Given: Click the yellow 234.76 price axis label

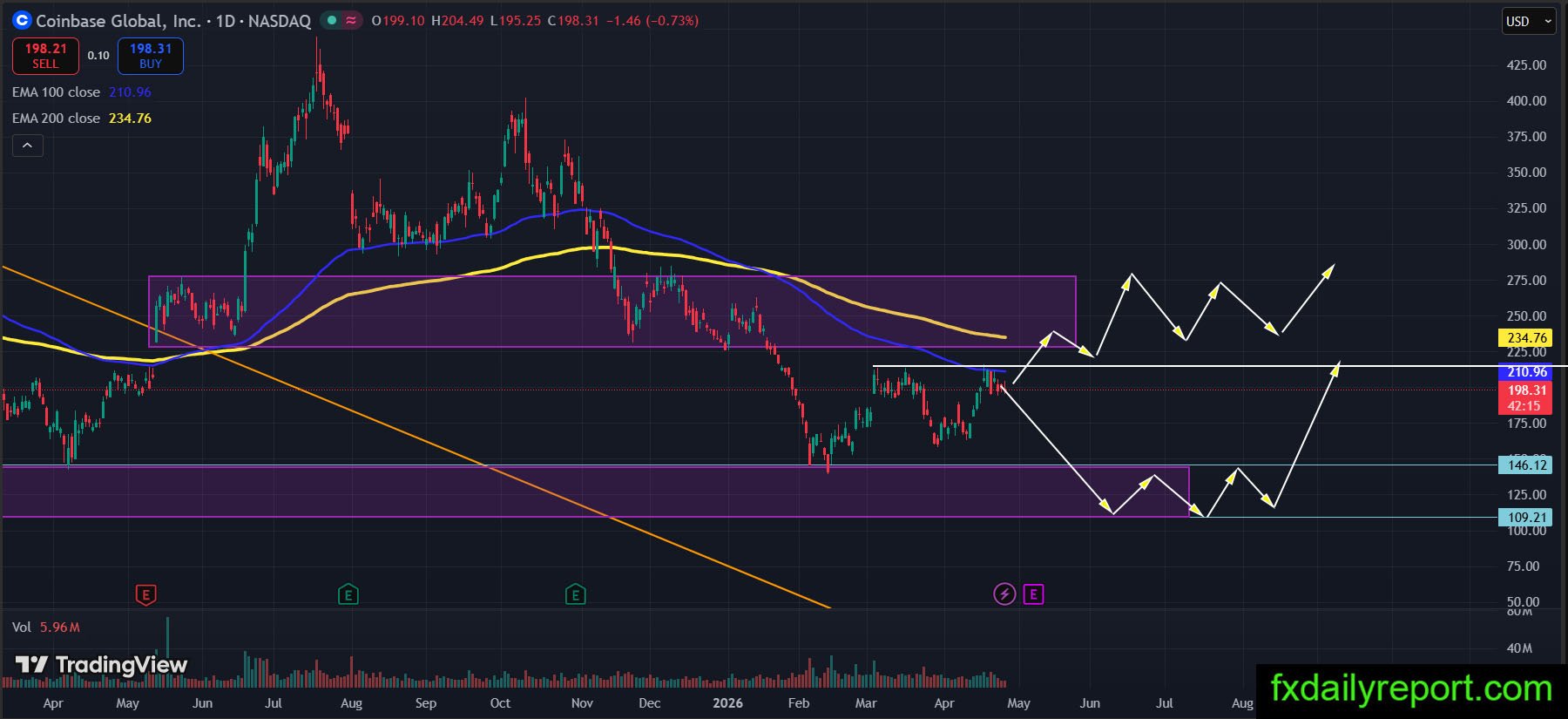Looking at the screenshot, I should 1527,338.
